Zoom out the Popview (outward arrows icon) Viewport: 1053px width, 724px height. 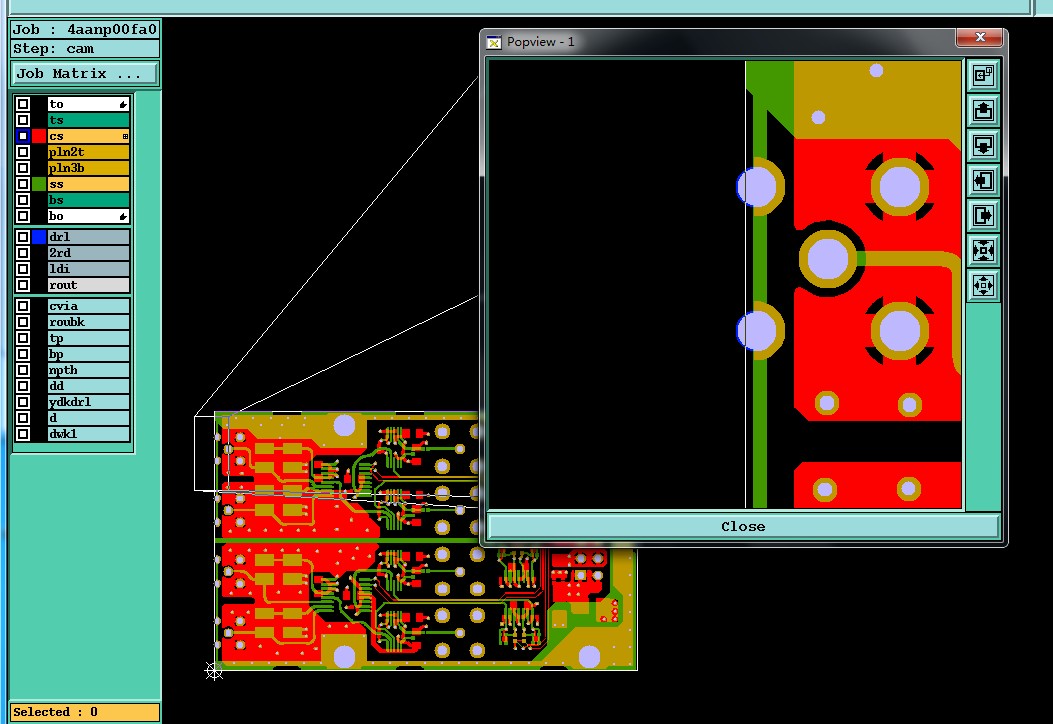click(983, 285)
